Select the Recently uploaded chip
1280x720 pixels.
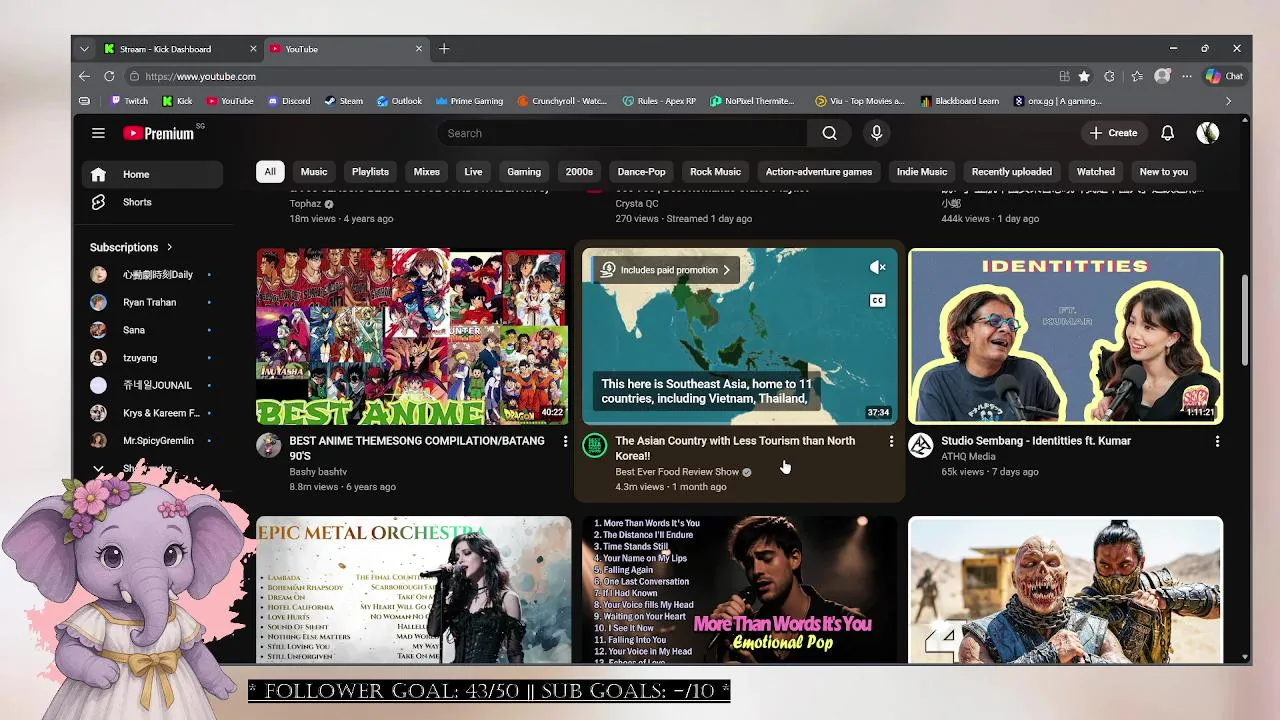1011,172
